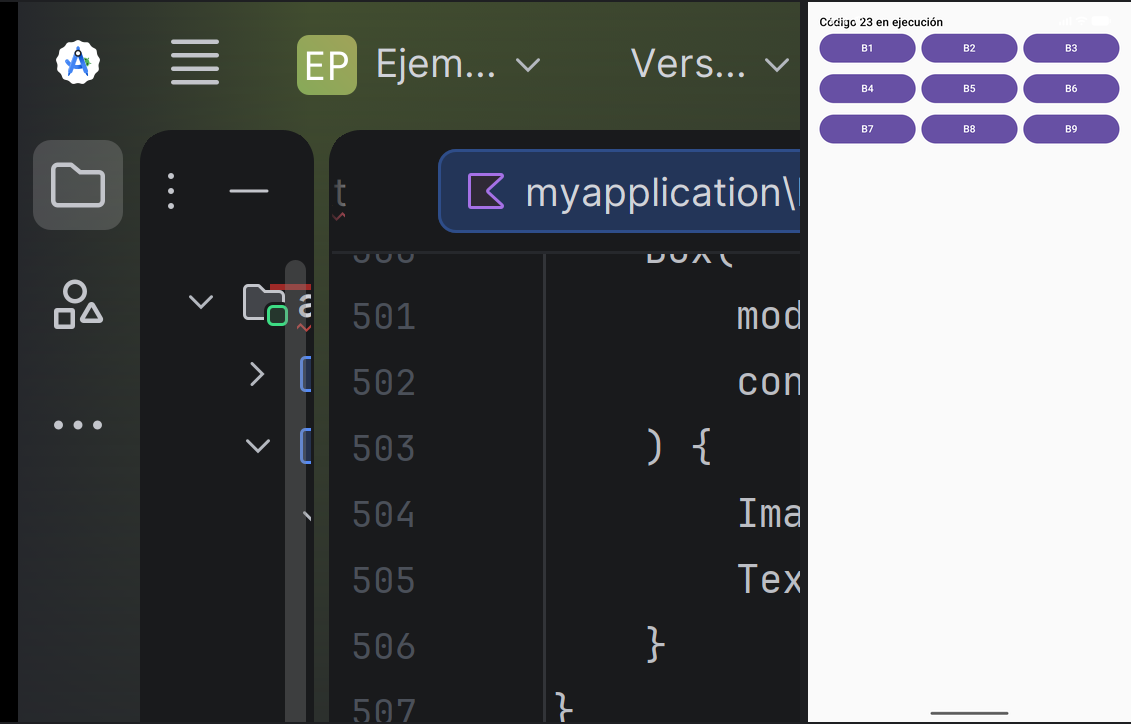Click the 'Código 23 en ejecución' title text

click(x=881, y=22)
